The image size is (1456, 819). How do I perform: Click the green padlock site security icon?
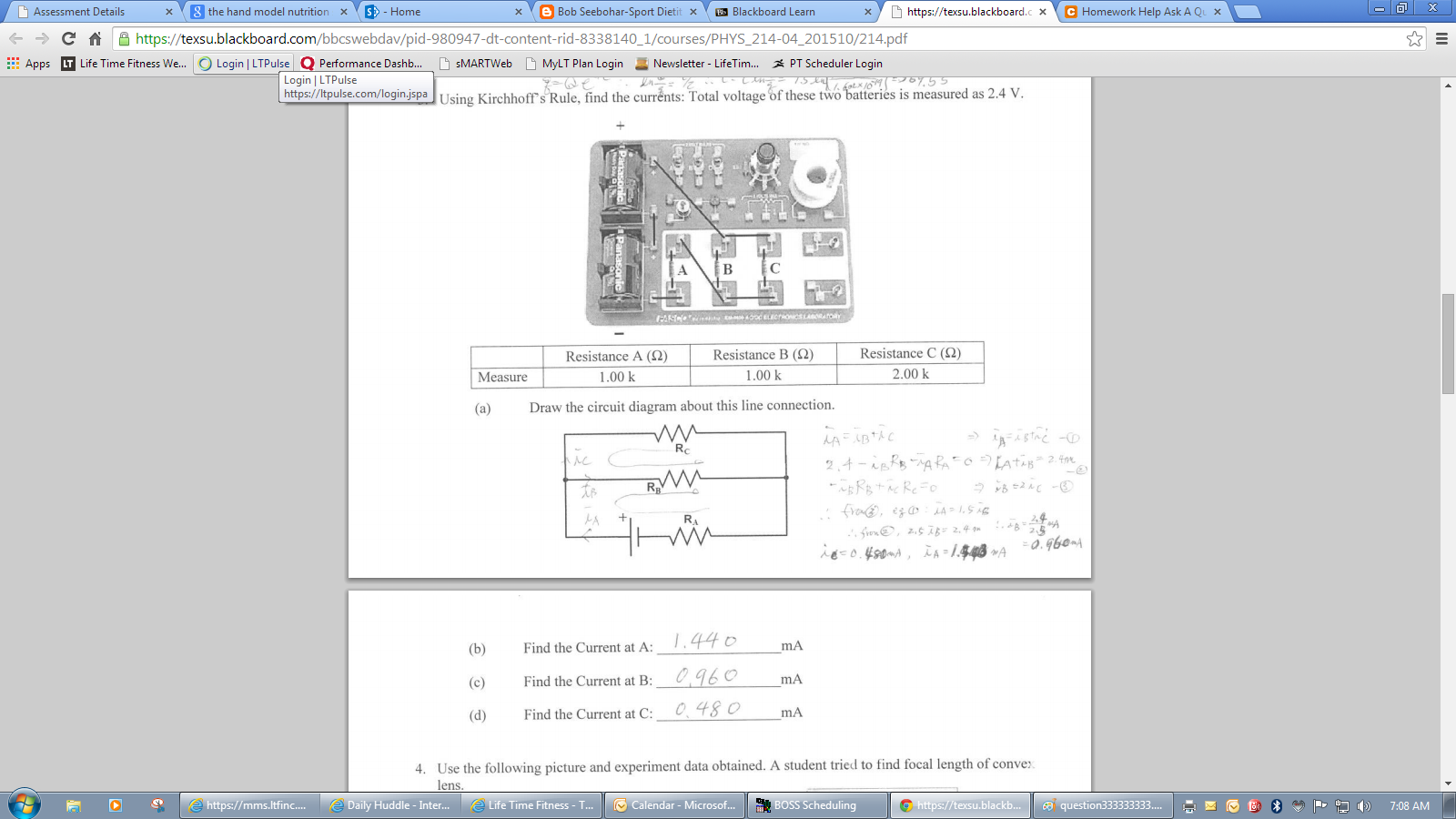pyautogui.click(x=125, y=38)
